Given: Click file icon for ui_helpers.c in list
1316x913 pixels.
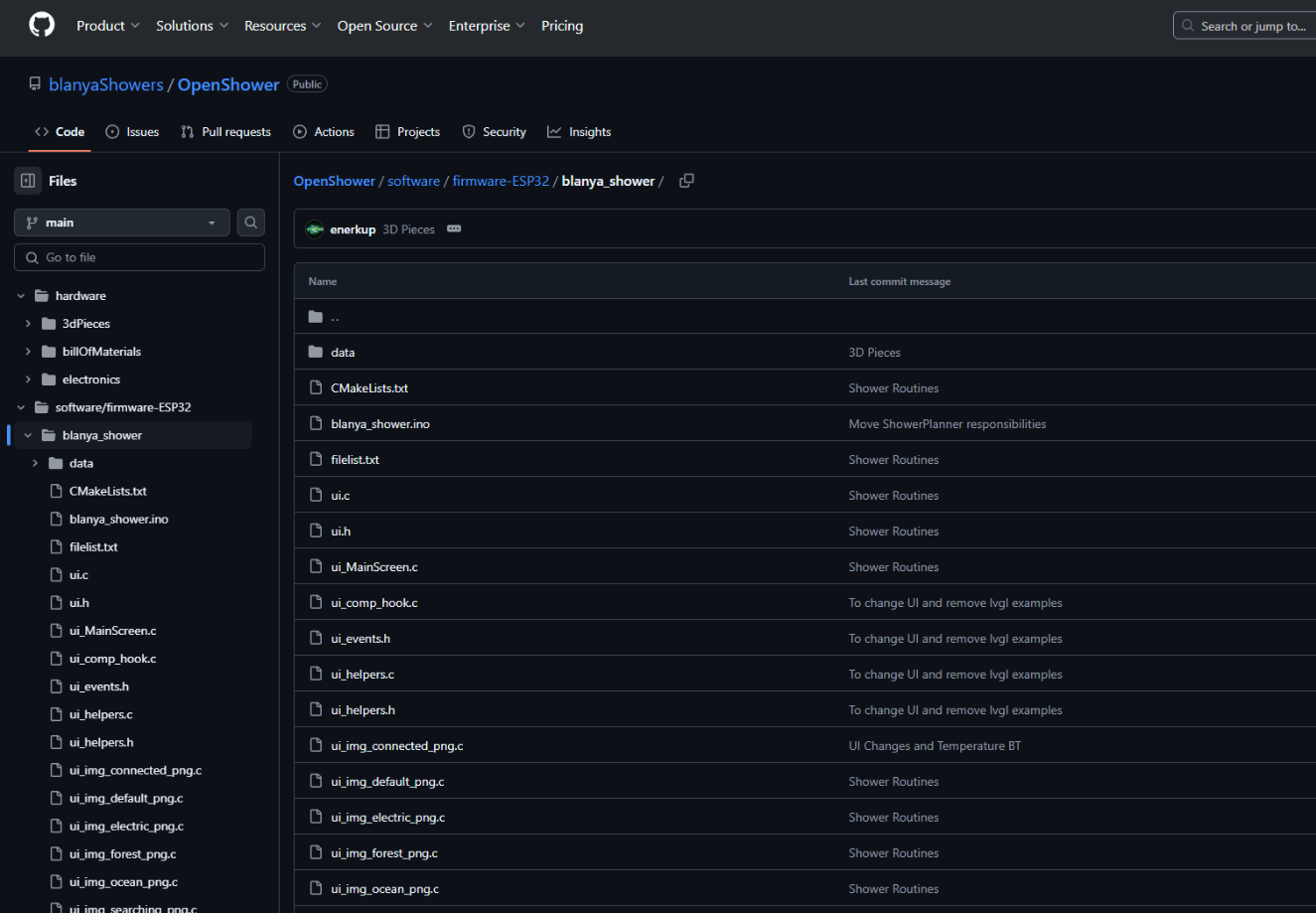Looking at the screenshot, I should pyautogui.click(x=316, y=675).
